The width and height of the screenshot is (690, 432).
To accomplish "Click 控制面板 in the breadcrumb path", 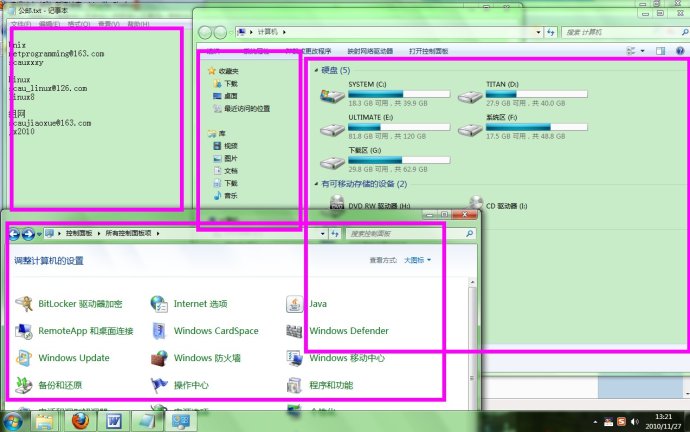I will [x=79, y=234].
